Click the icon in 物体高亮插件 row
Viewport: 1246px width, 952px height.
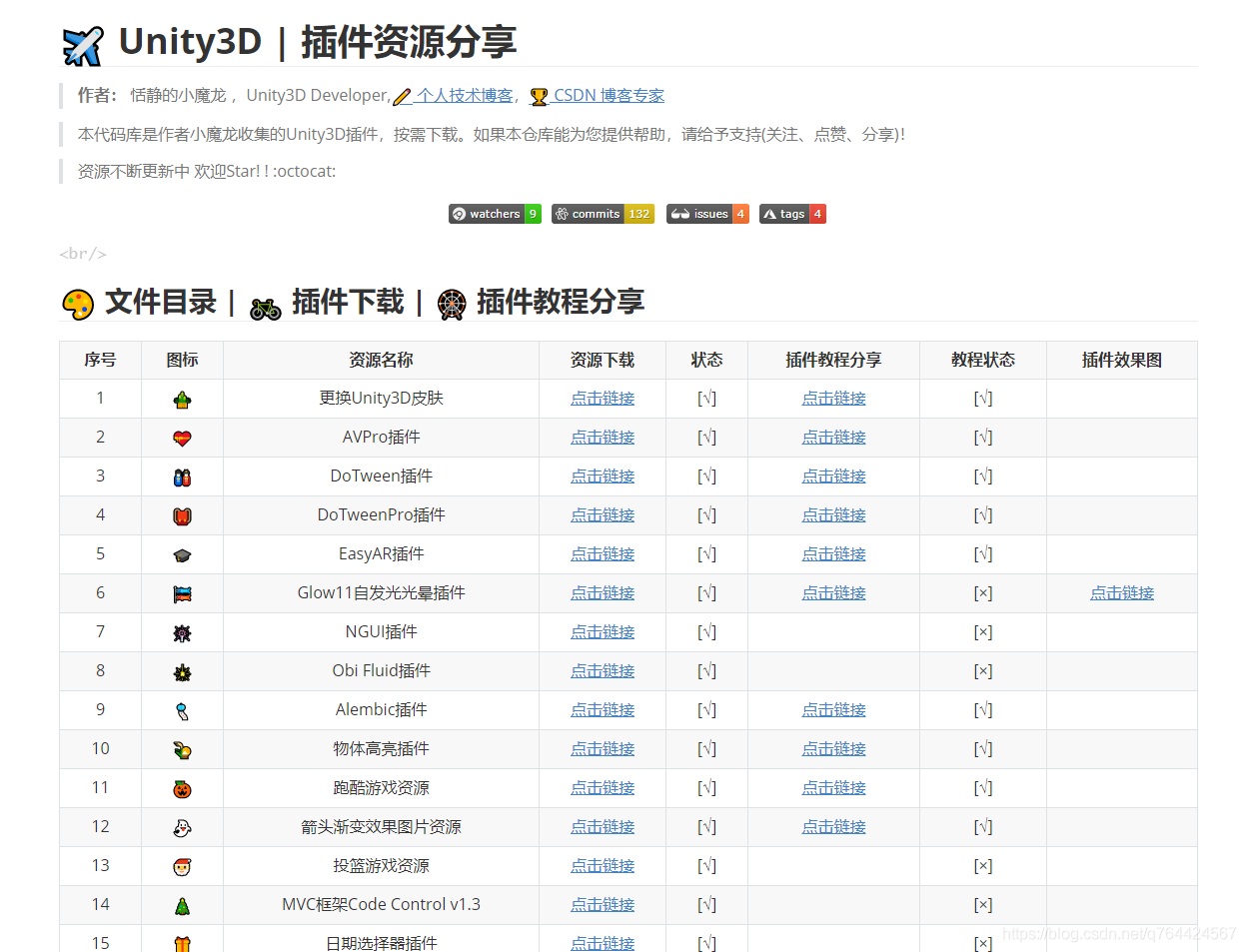coord(182,750)
